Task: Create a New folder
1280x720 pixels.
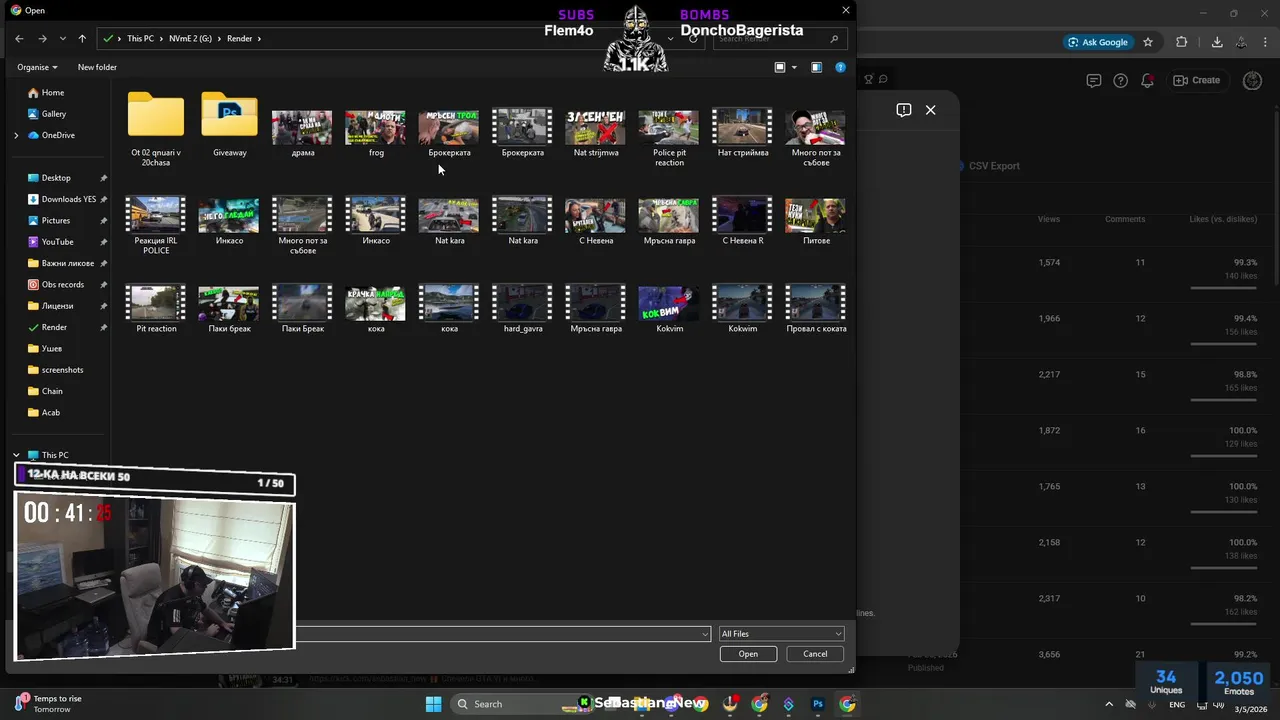Action: (x=97, y=67)
